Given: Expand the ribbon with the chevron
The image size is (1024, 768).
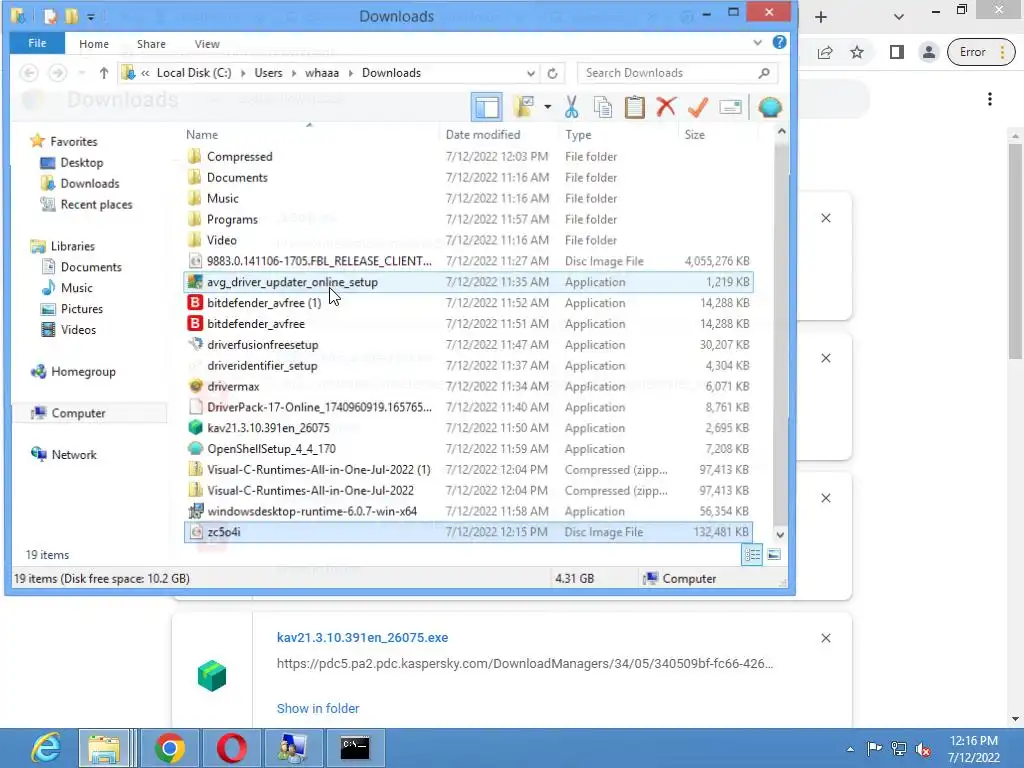Looking at the screenshot, I should (x=758, y=42).
